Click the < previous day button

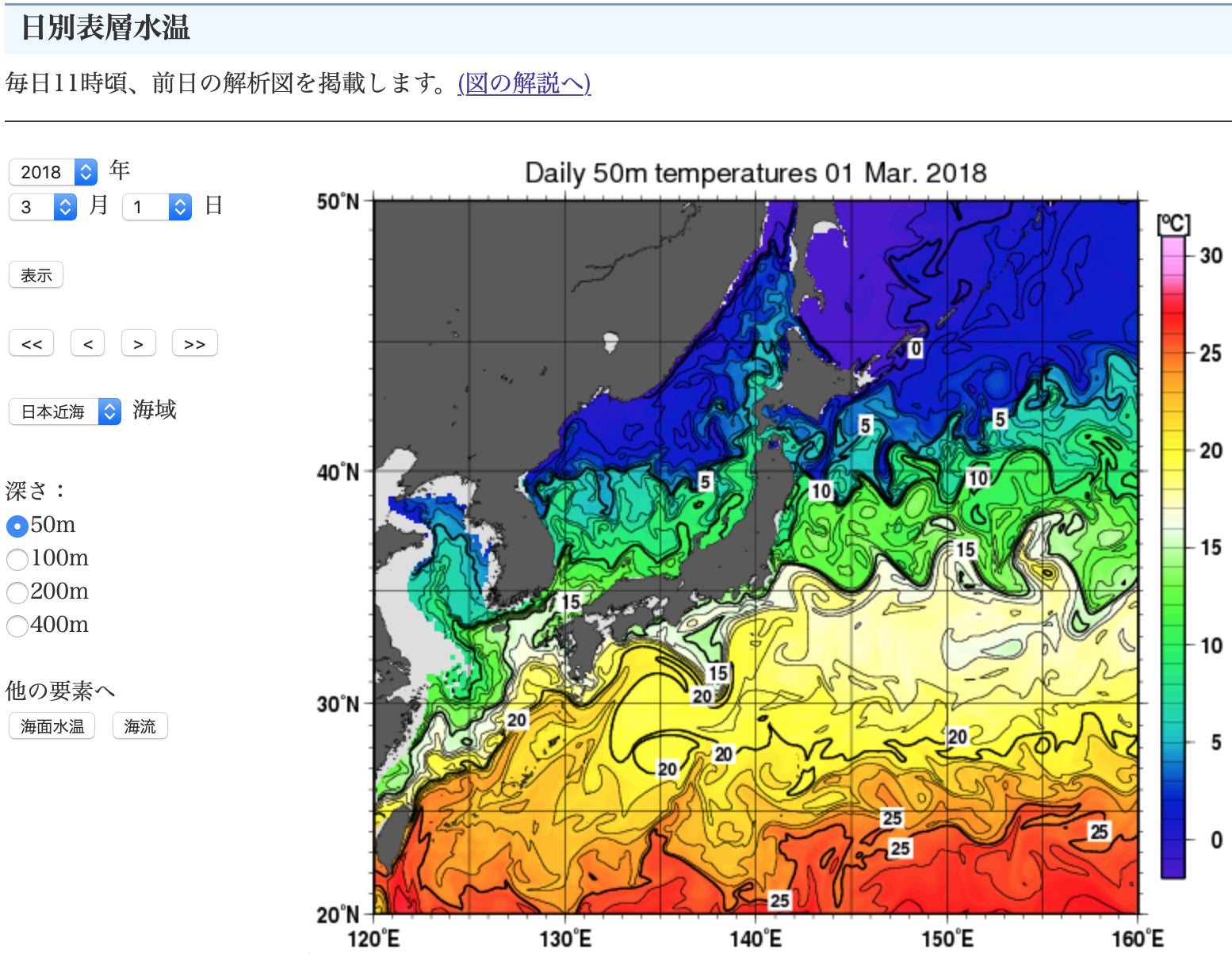[88, 344]
